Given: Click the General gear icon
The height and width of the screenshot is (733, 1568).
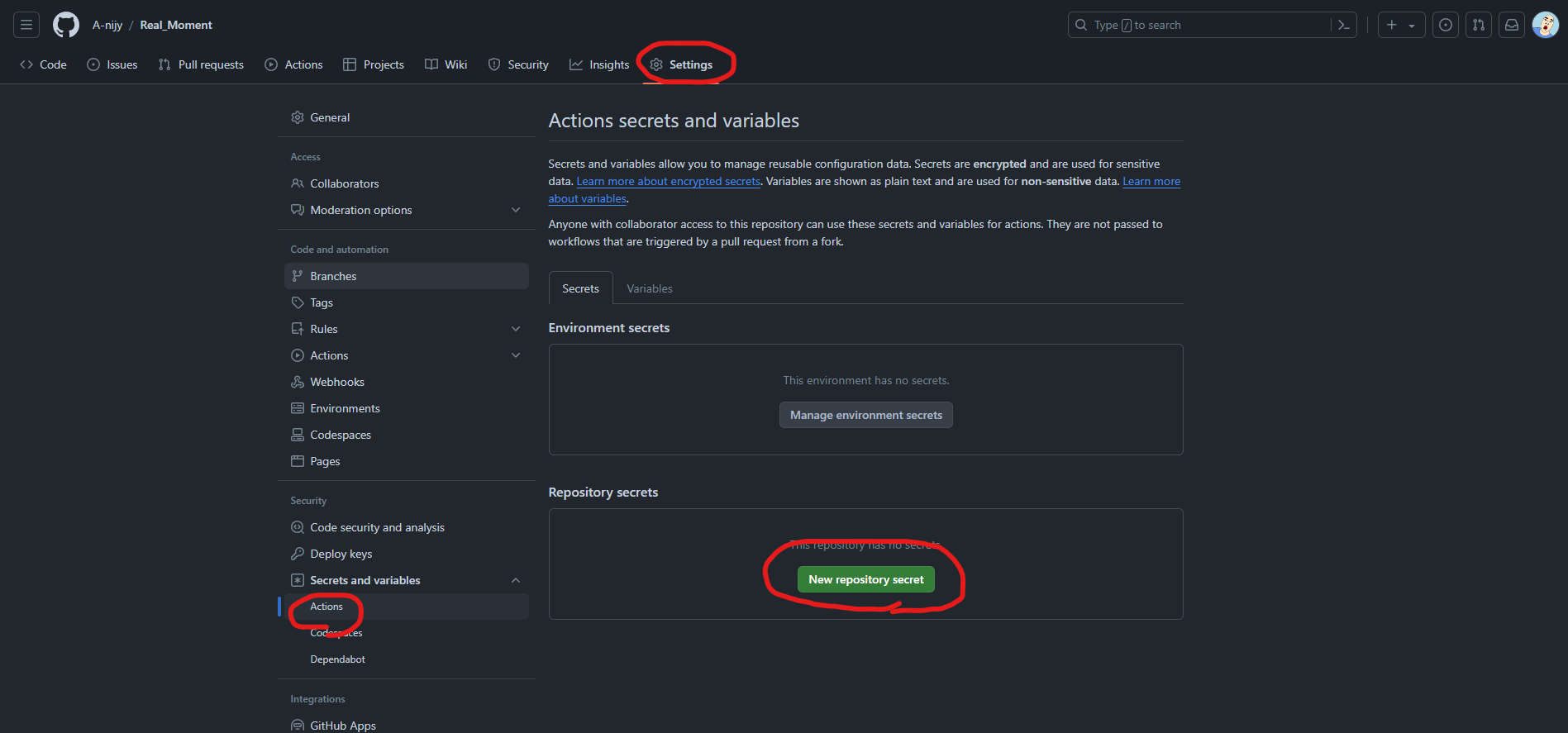Looking at the screenshot, I should [298, 117].
